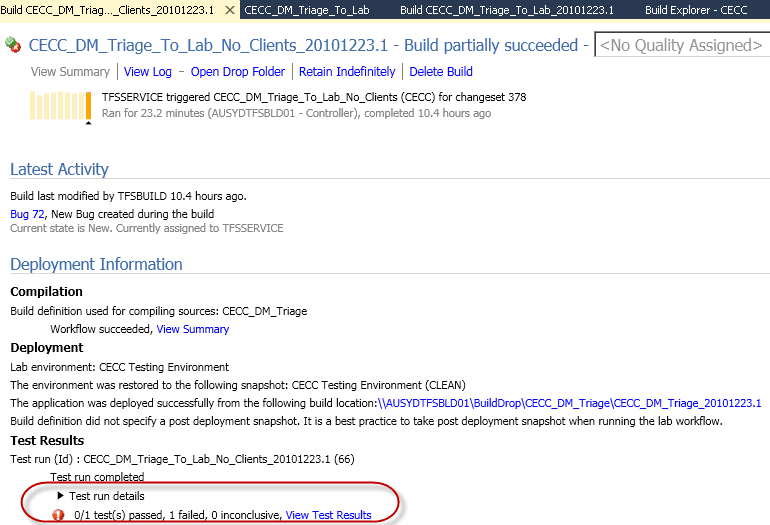This screenshot has height=525, width=770.
Task: Click the last bar in build history chart
Action: [88, 106]
